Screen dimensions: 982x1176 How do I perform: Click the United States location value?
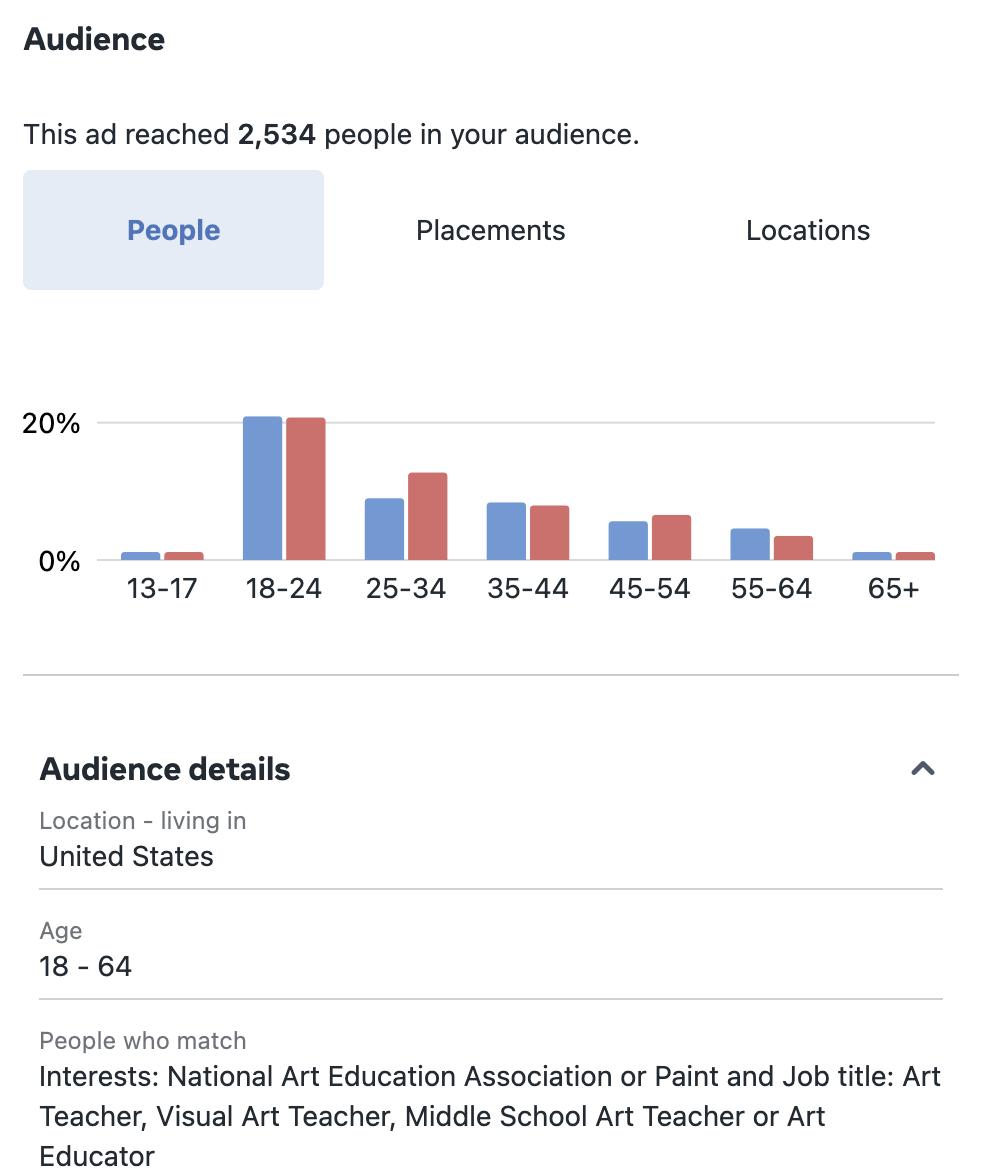coord(126,856)
